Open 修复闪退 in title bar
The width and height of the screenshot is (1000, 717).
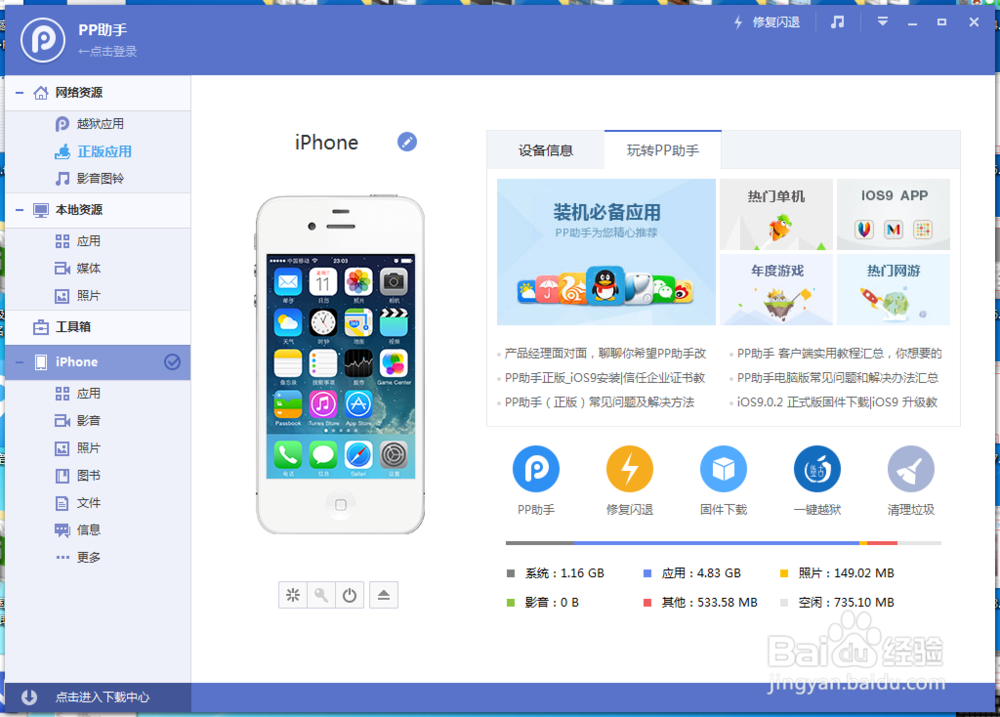pos(767,22)
